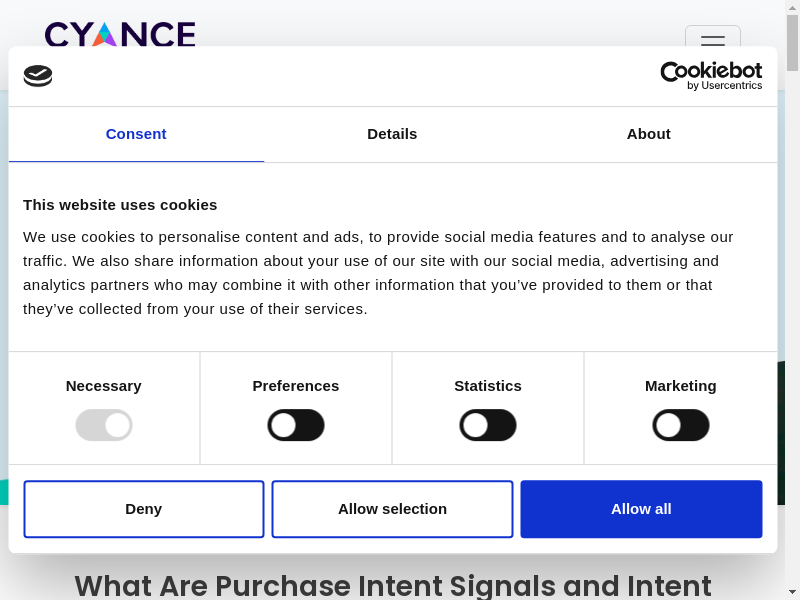Click the 'This website uses cookies' title
Viewport: 800px width, 600px height.
pos(120,205)
